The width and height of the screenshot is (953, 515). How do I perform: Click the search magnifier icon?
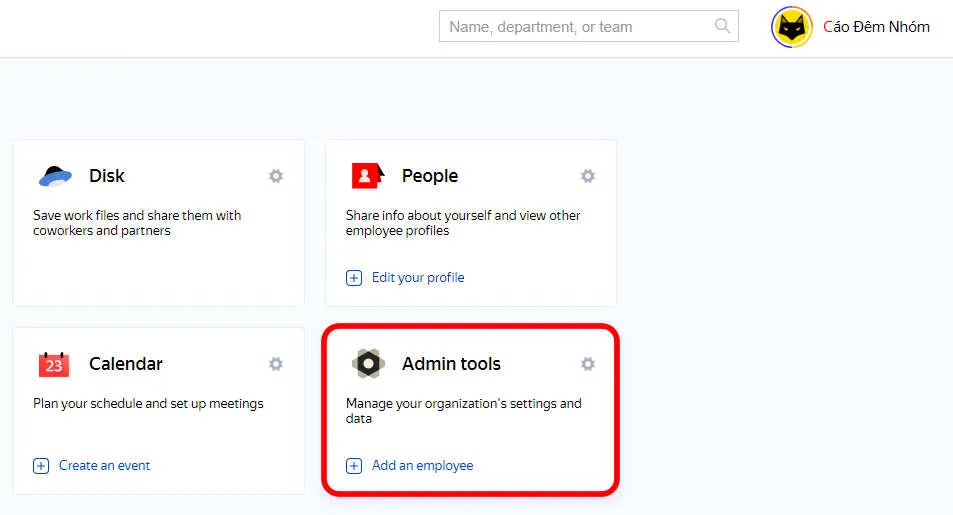point(722,27)
